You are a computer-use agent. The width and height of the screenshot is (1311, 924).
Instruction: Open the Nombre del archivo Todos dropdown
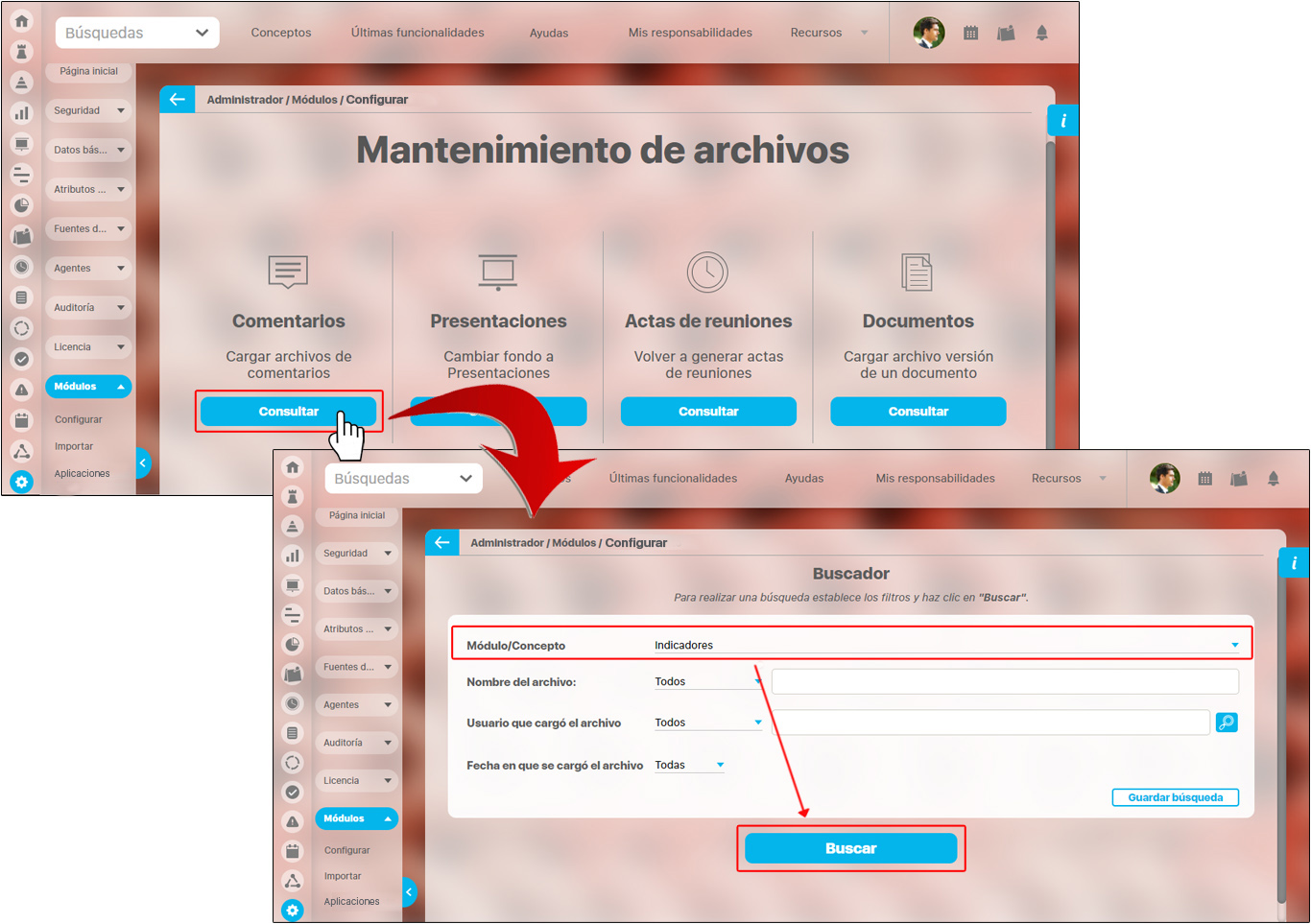coord(708,682)
